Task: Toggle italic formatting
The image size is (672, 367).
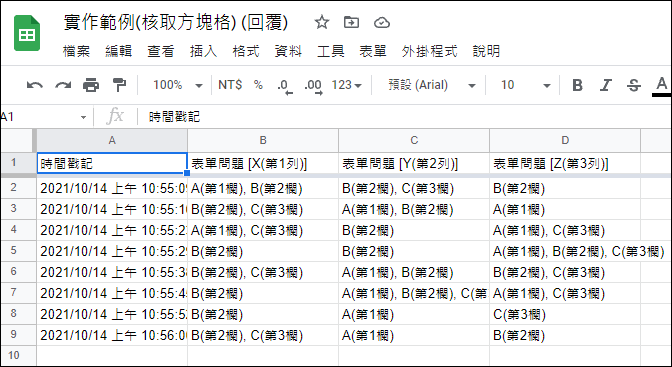Action: click(x=605, y=85)
